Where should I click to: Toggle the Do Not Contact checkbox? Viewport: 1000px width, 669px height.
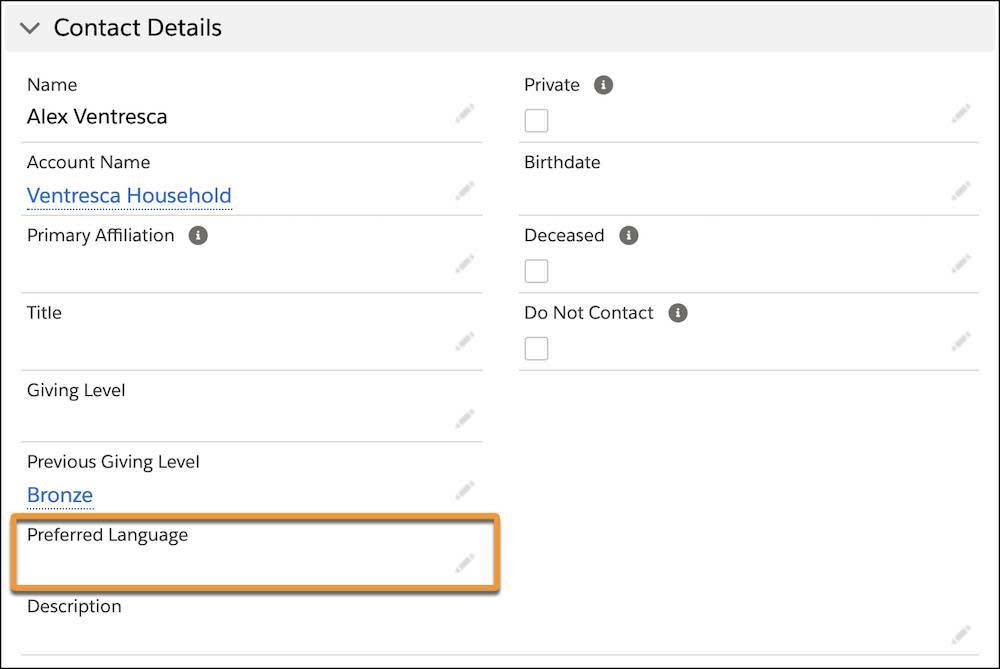(536, 349)
